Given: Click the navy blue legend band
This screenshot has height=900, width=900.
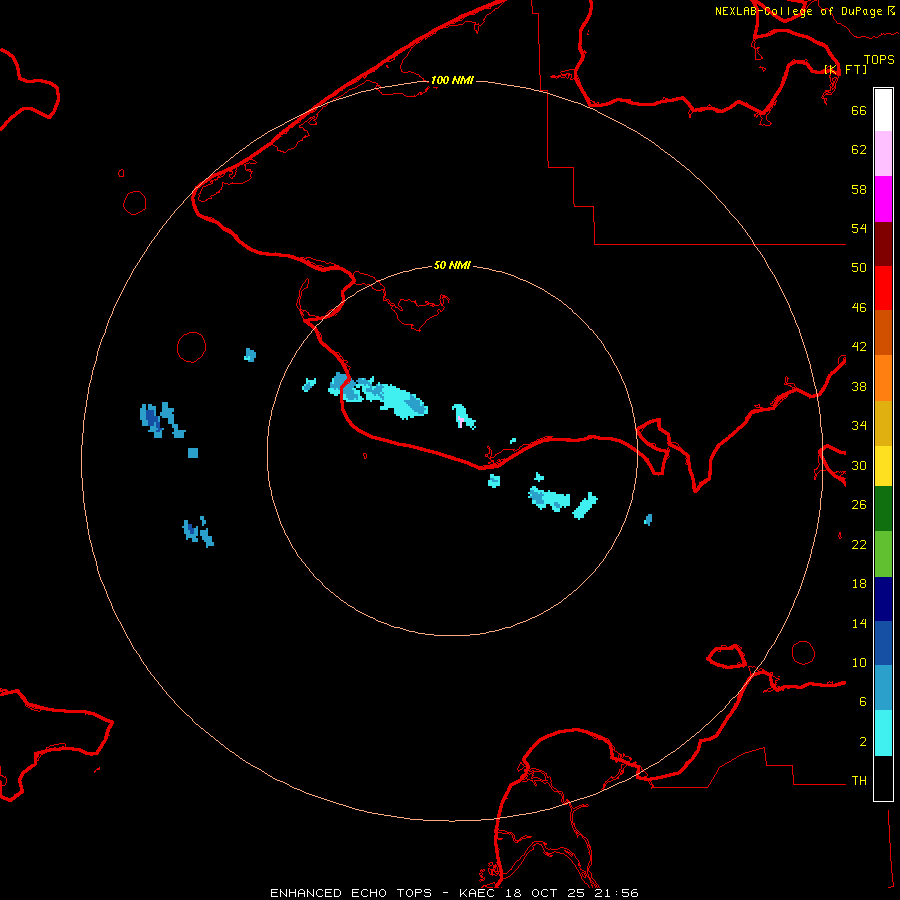Looking at the screenshot, I should [x=883, y=599].
